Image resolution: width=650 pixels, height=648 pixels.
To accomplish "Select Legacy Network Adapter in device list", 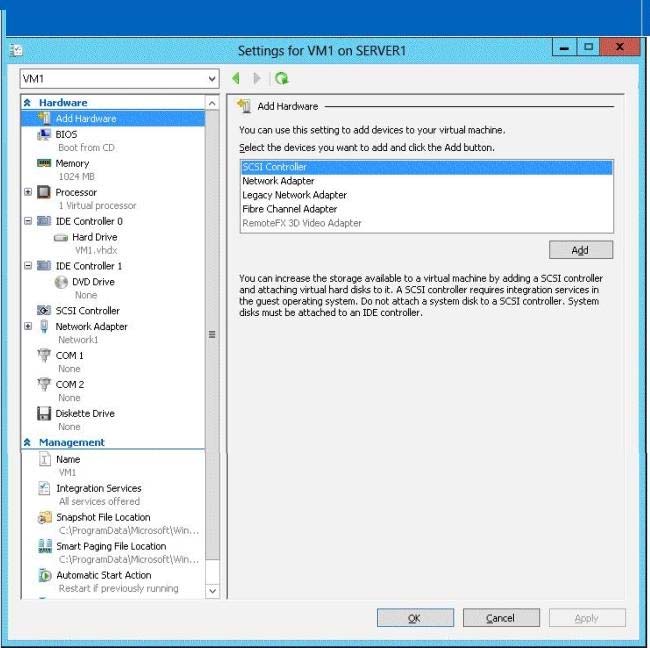I will [x=294, y=195].
